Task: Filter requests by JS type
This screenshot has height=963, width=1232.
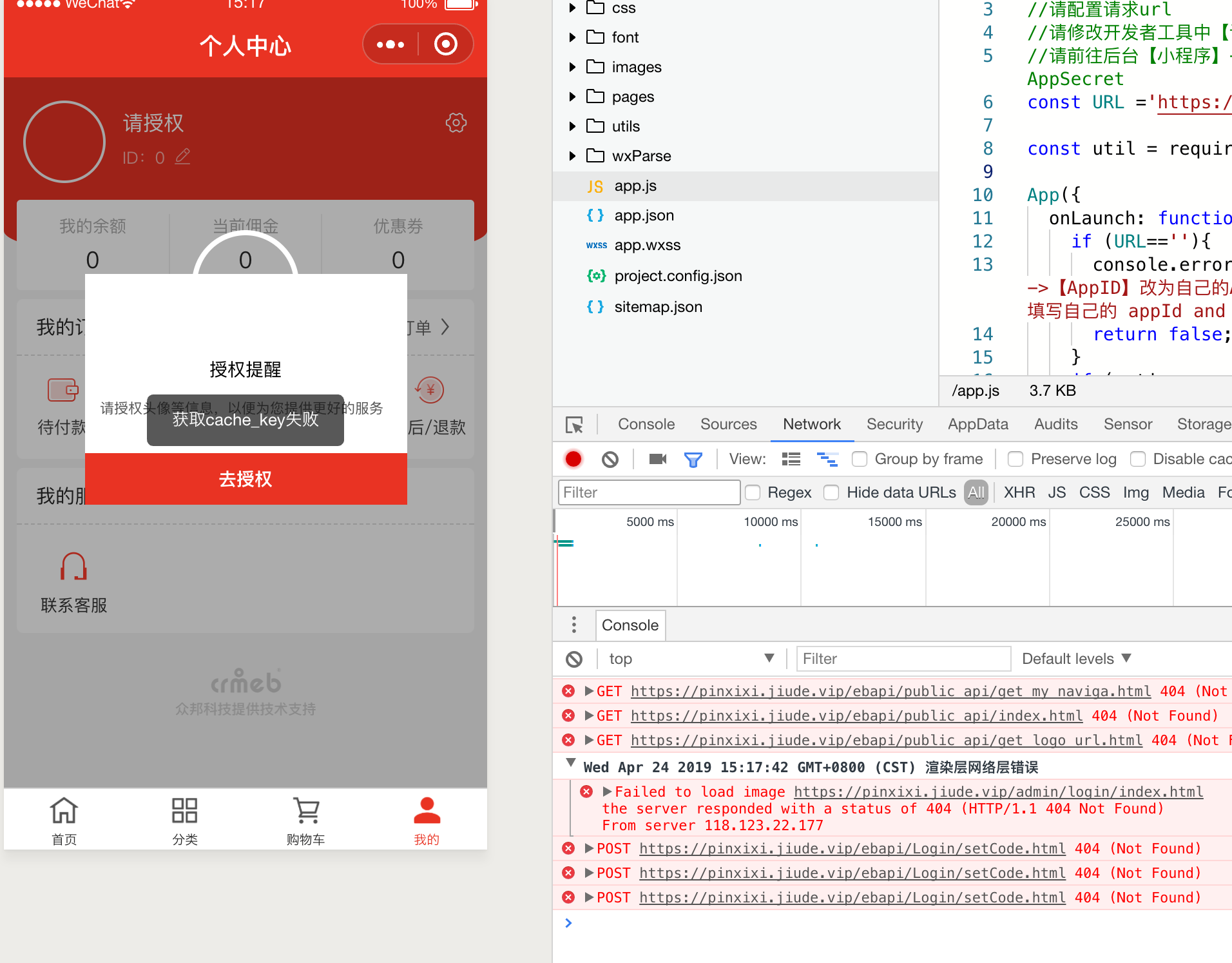Action: pos(1057,492)
